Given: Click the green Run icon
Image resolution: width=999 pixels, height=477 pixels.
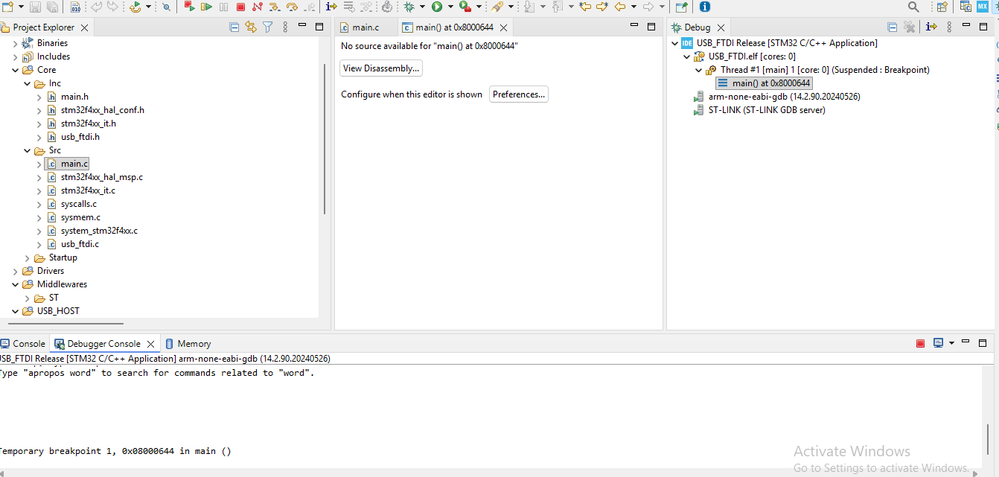Looking at the screenshot, I should (437, 6).
